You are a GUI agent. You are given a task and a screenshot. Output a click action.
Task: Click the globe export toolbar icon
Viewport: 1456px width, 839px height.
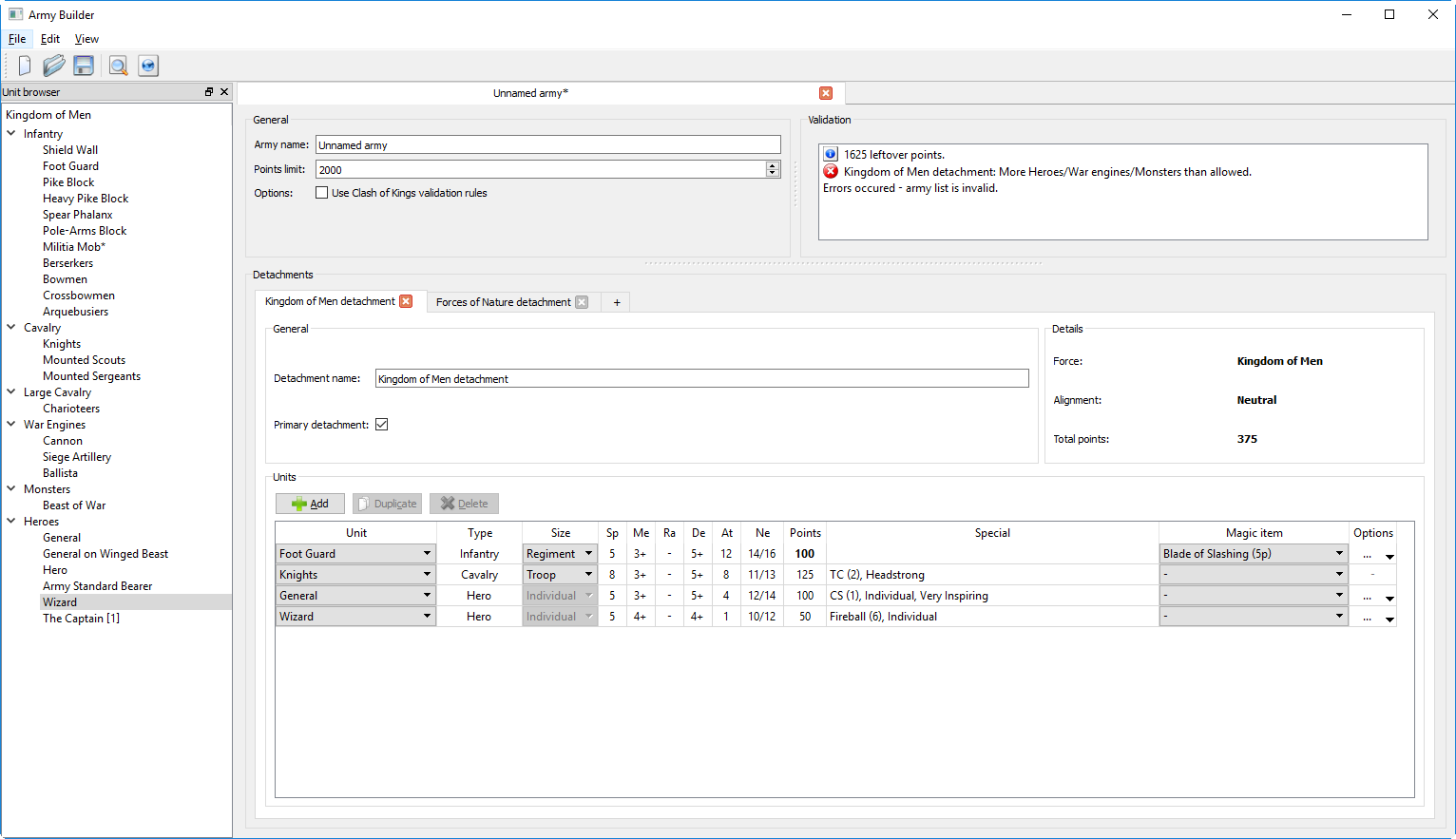147,66
